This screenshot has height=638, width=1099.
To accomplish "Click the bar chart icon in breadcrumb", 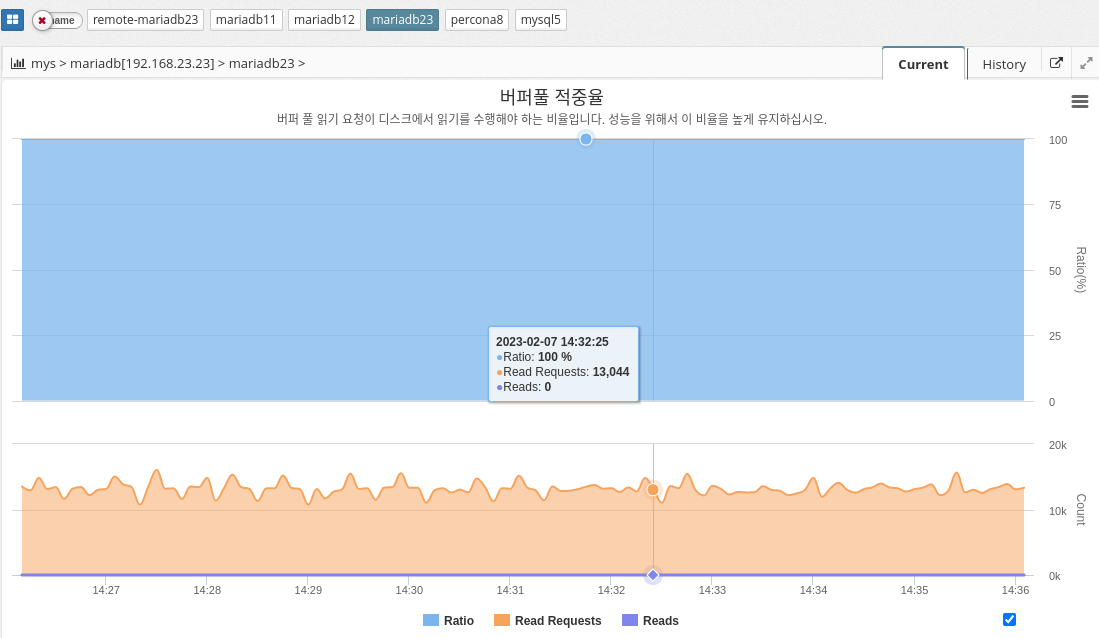I will (18, 63).
